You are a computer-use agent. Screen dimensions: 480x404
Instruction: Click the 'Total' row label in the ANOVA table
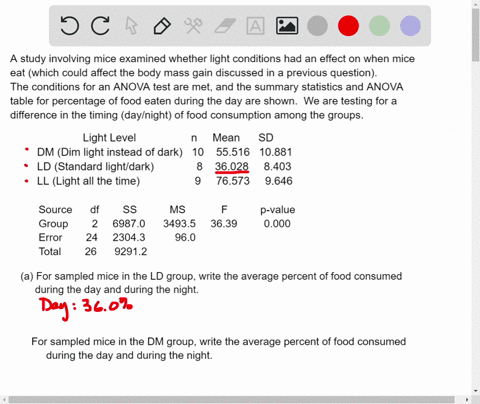tap(50, 251)
